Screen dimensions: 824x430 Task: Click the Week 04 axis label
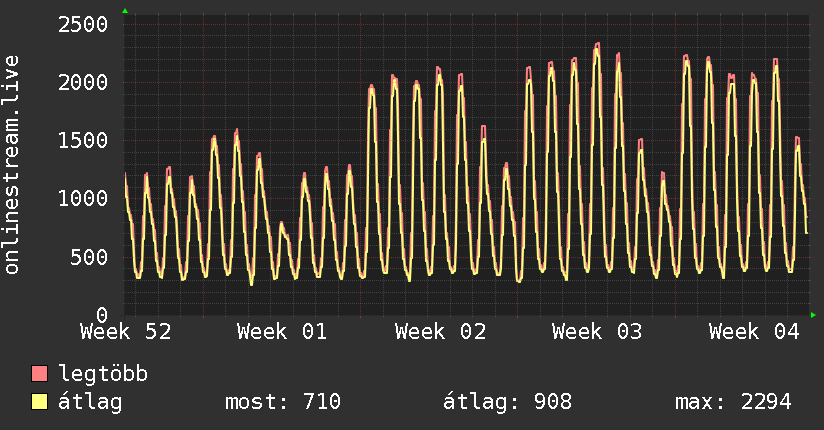754,332
